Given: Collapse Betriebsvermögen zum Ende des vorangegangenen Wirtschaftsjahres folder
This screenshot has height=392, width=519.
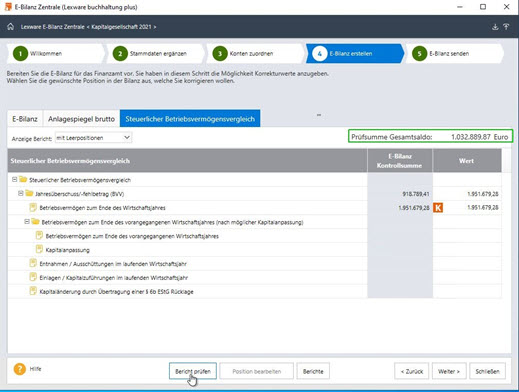Looking at the screenshot, I should [27, 222].
